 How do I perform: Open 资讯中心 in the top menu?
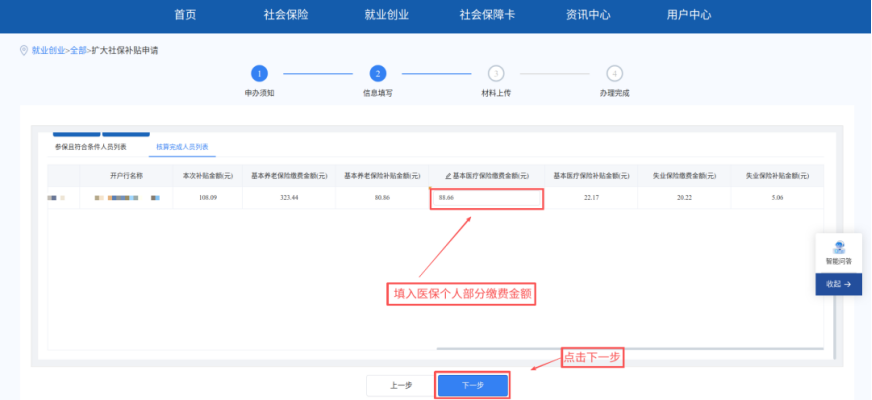click(588, 15)
